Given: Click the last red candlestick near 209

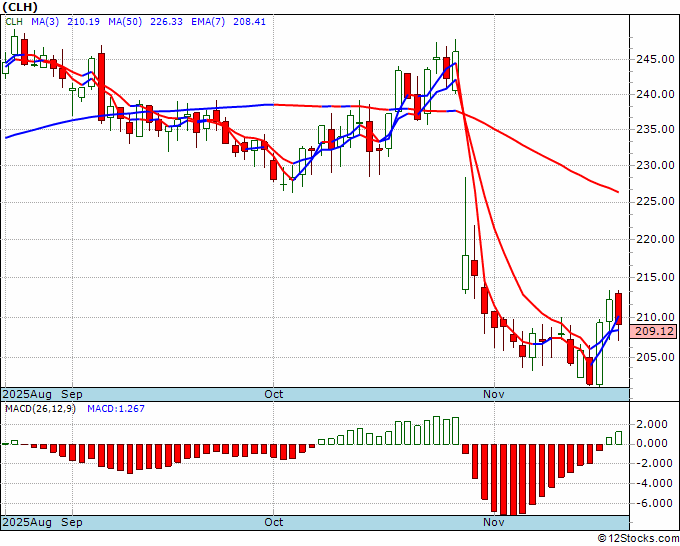Looking at the screenshot, I should pos(619,309).
